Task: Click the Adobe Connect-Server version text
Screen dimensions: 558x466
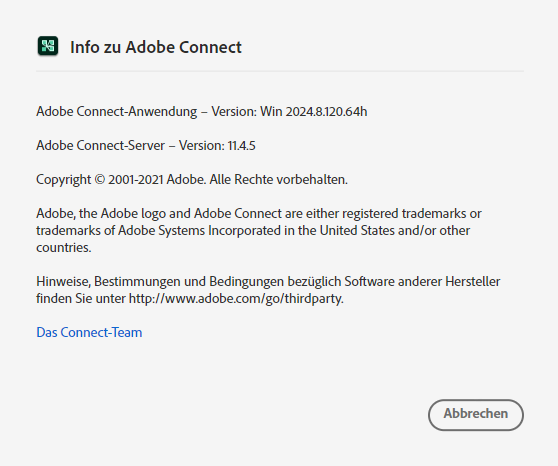Action: point(146,146)
